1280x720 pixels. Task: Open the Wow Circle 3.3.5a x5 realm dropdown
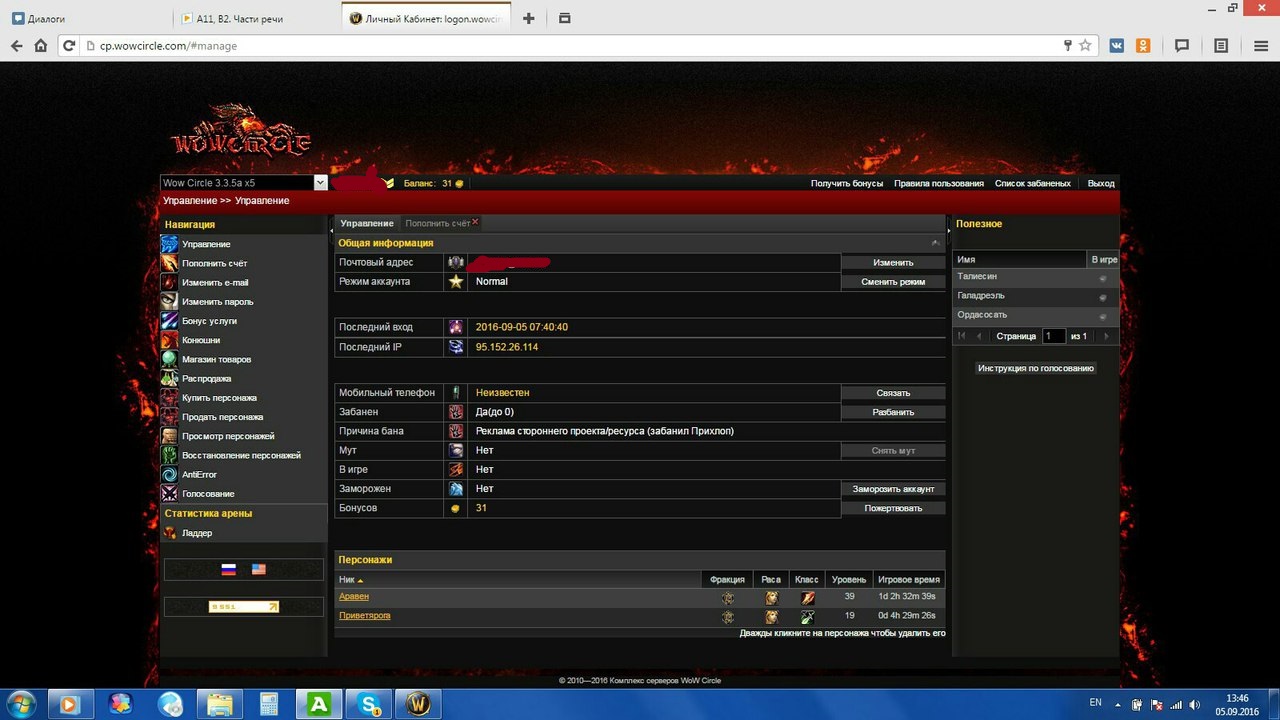pos(320,183)
